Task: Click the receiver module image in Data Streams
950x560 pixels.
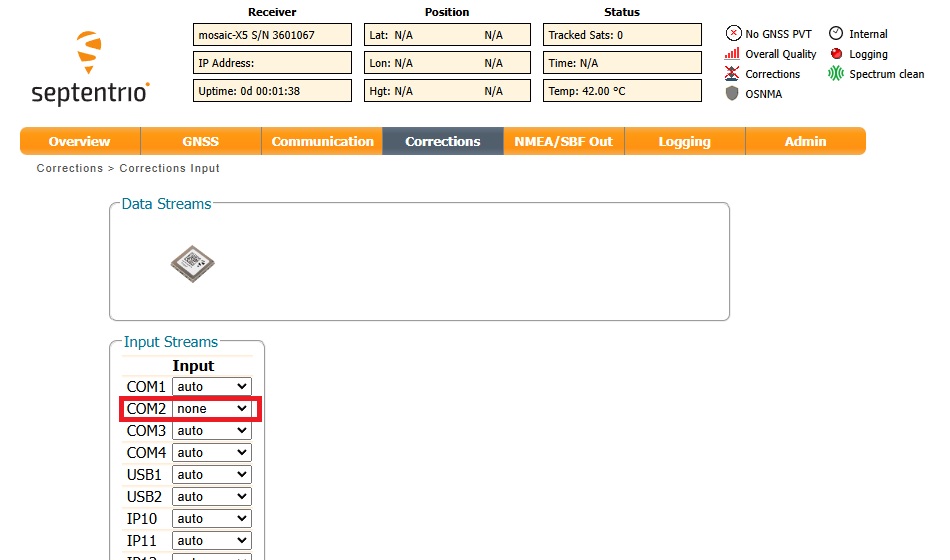Action: coord(192,264)
